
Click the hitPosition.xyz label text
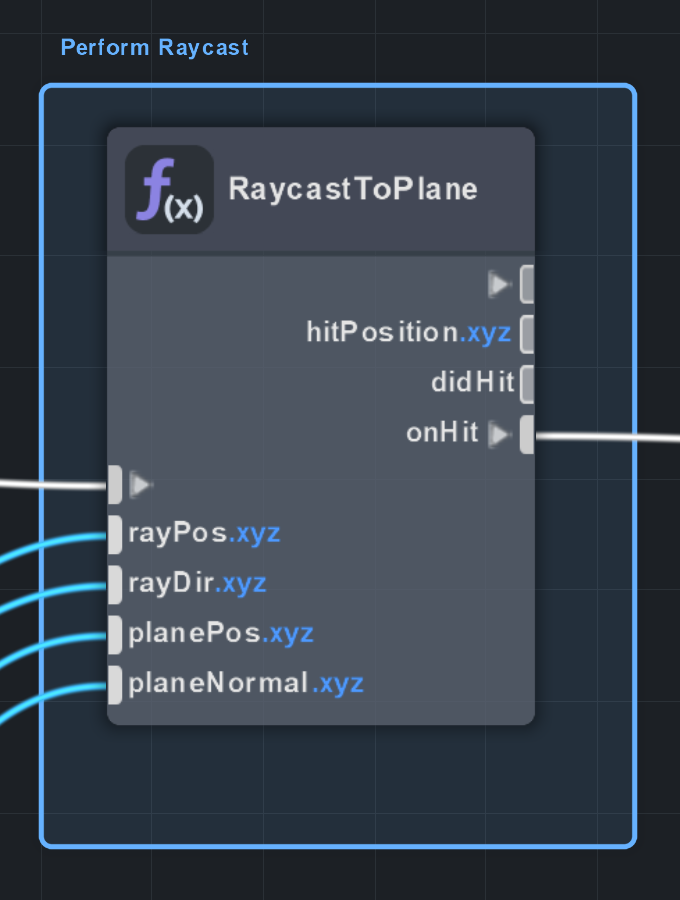(x=408, y=333)
